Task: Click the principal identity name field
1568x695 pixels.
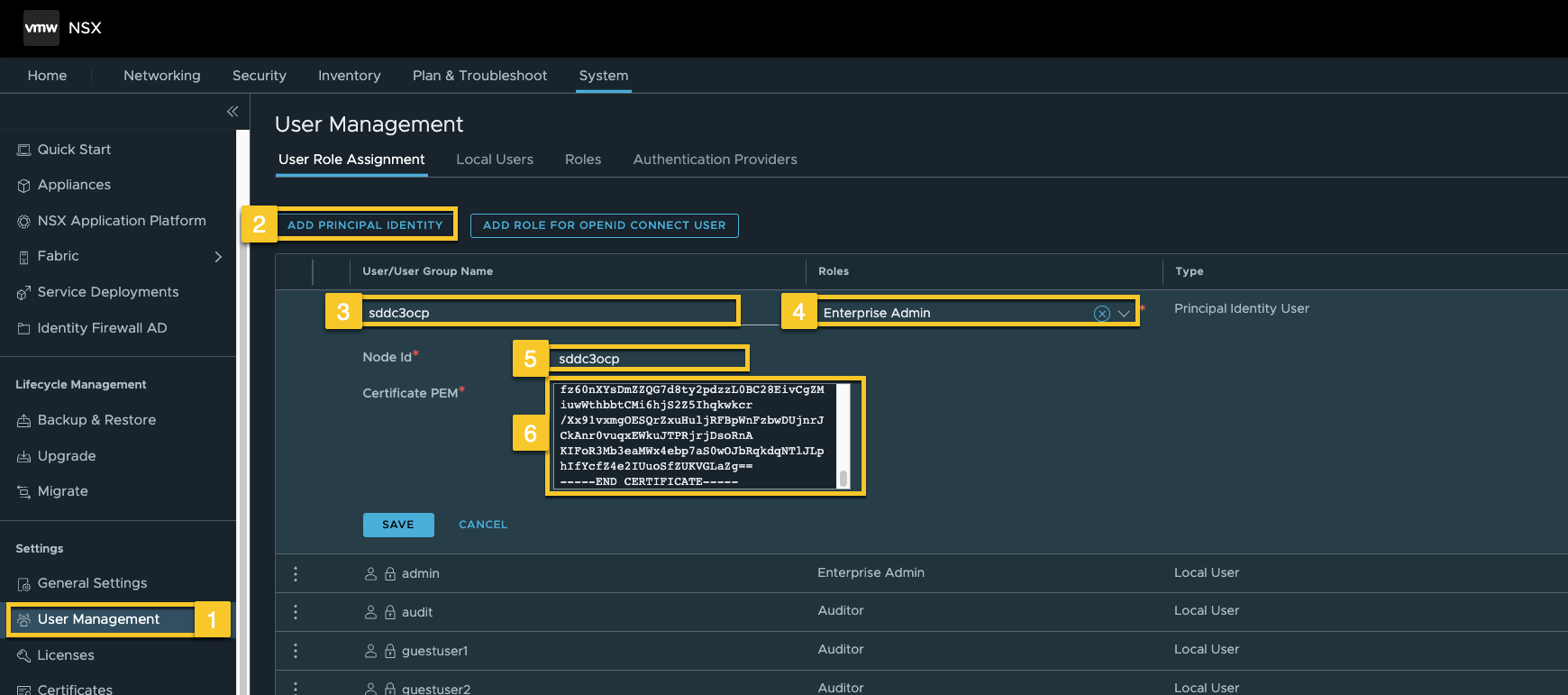Action: coord(551,312)
